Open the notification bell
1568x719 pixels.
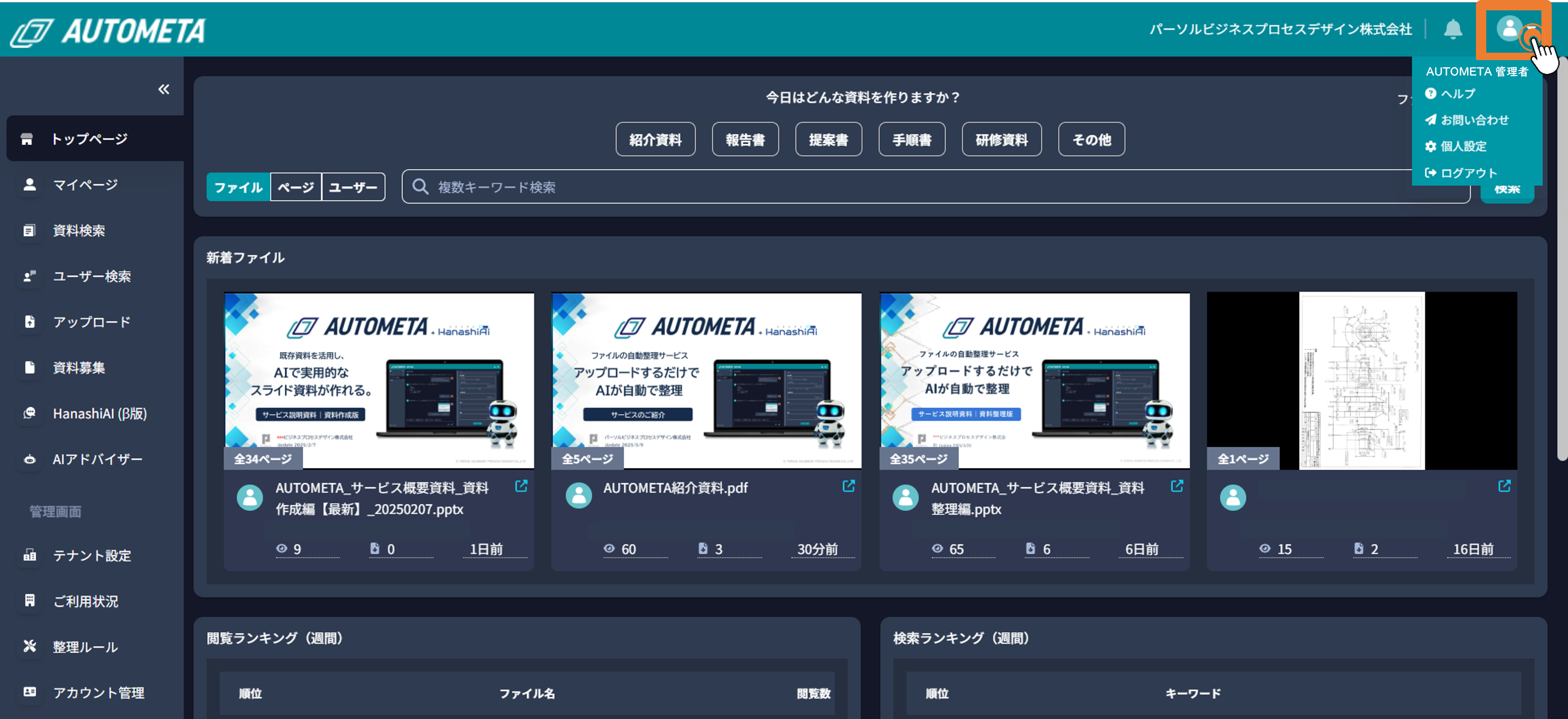click(x=1453, y=29)
